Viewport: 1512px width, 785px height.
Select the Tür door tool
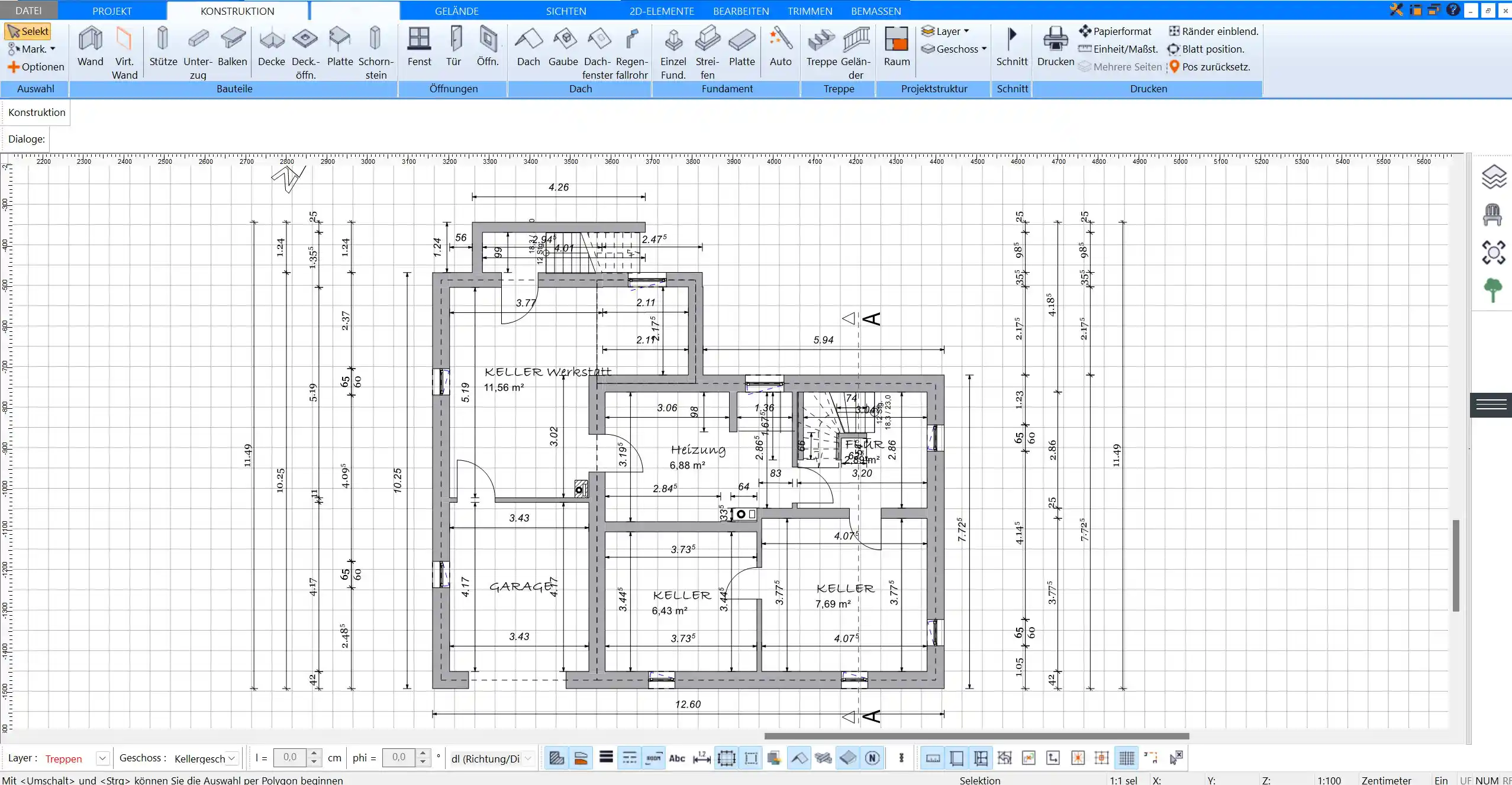(453, 47)
